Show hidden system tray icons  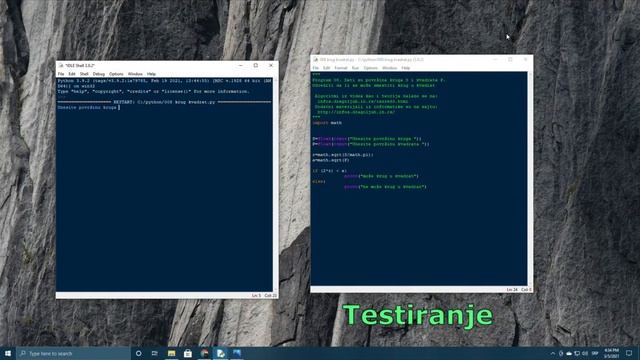click(x=553, y=353)
